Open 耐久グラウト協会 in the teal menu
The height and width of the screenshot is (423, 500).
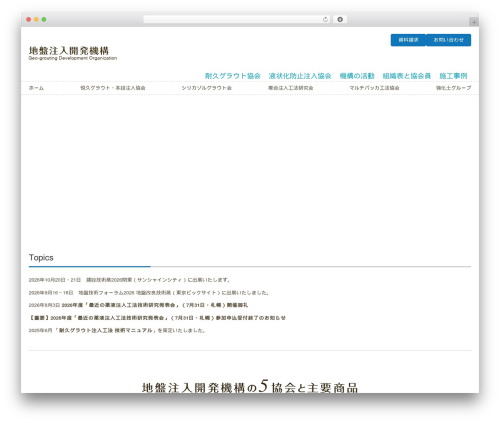233,76
